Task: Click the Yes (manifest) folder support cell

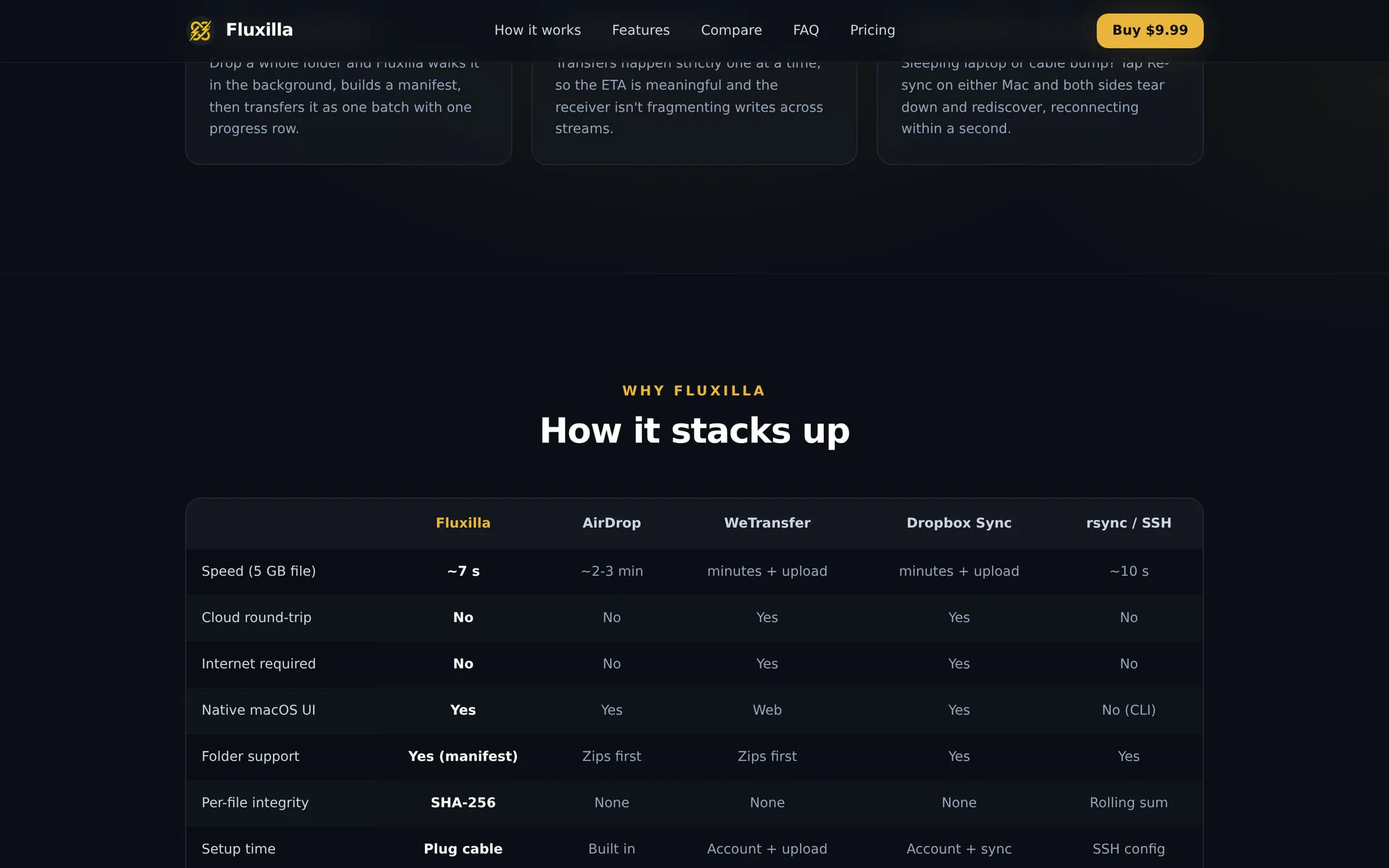Action: tap(463, 756)
